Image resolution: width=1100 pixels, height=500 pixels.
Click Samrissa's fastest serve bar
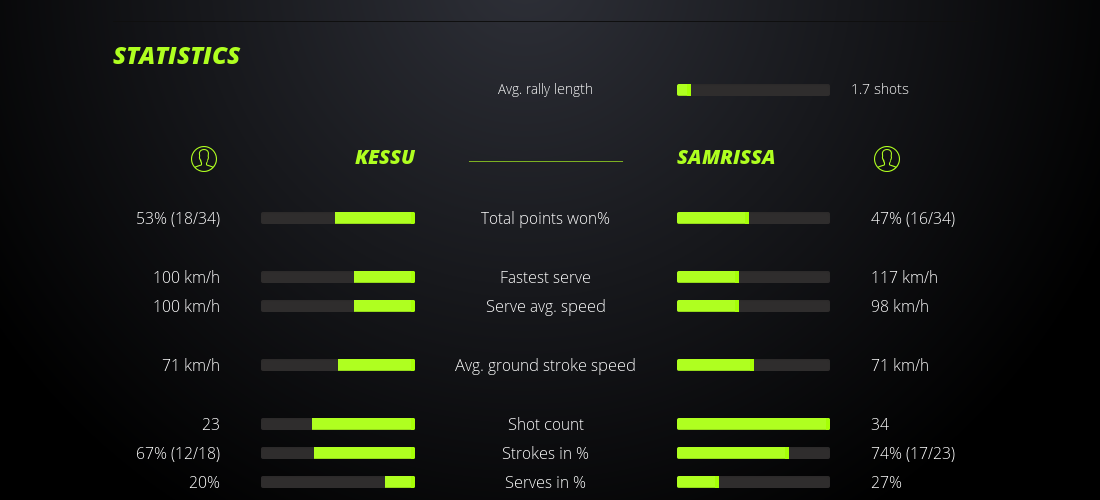click(x=753, y=277)
